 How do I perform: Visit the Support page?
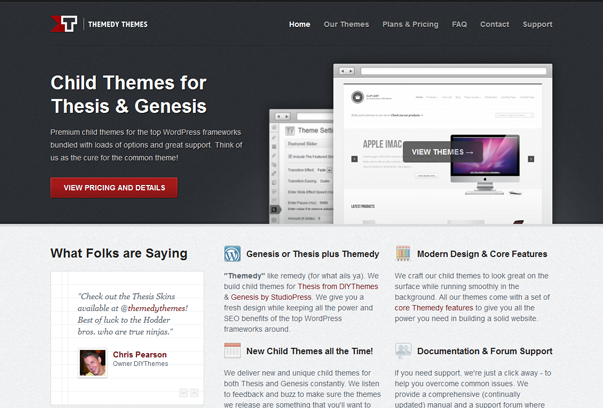coord(537,24)
